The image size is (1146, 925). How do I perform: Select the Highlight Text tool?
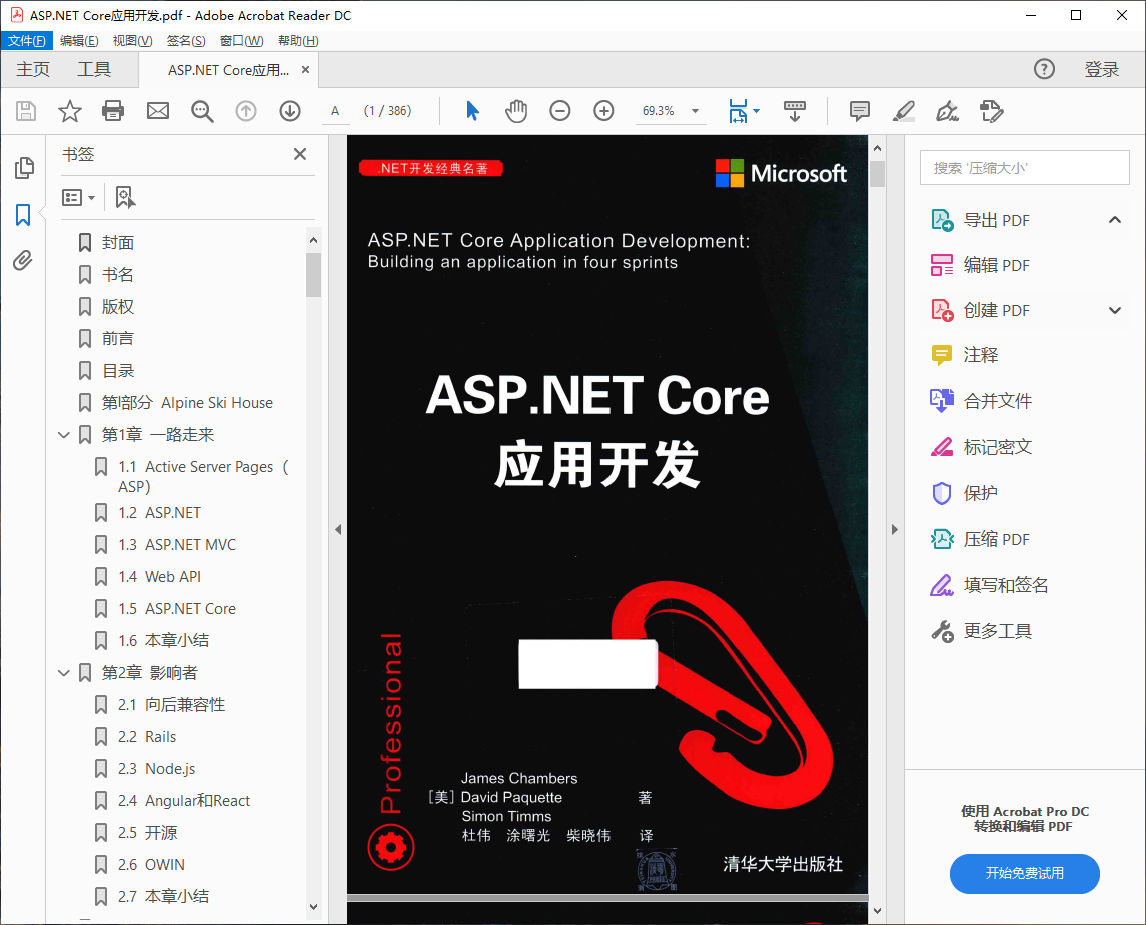(902, 111)
